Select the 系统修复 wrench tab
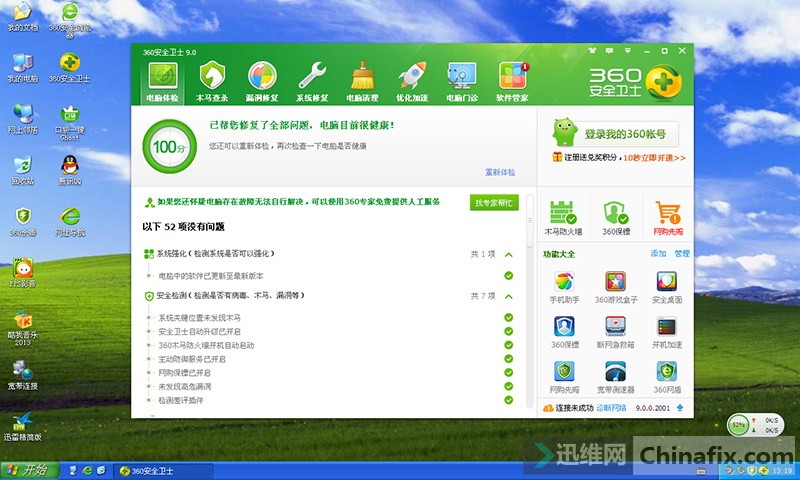The height and width of the screenshot is (480, 800). pos(312,82)
